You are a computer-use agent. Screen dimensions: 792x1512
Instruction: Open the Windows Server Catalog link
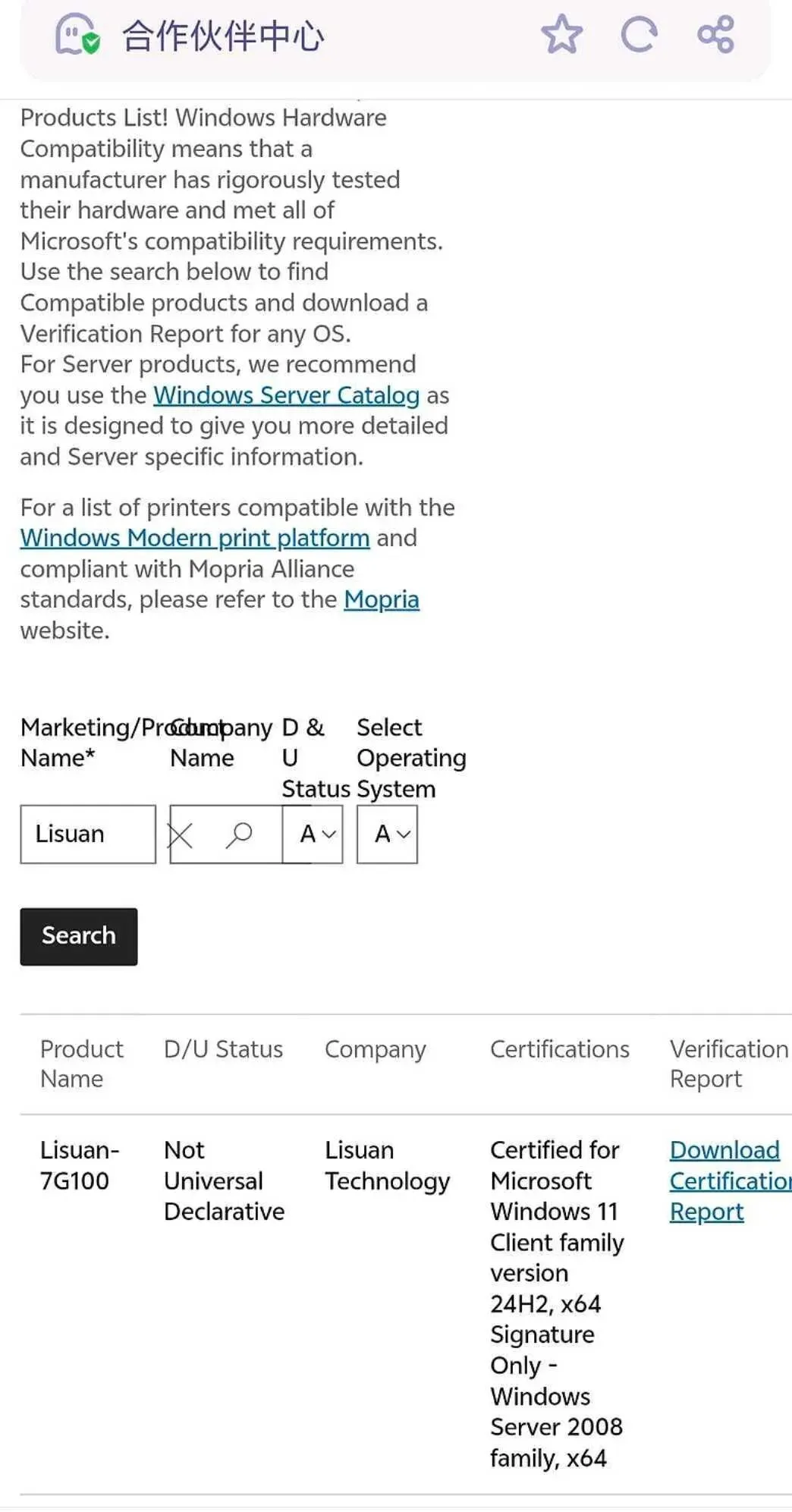[286, 395]
